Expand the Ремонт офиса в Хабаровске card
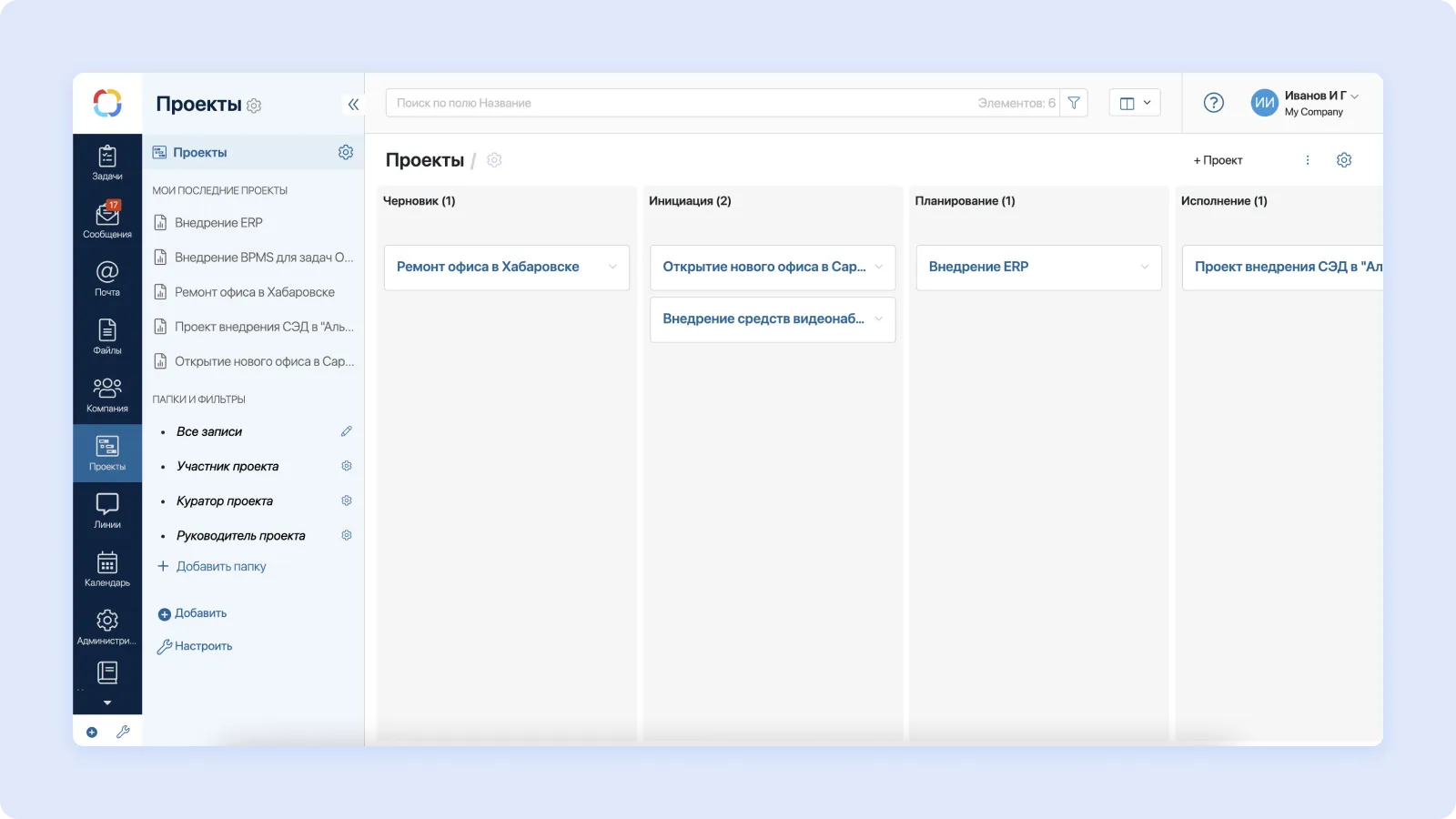The height and width of the screenshot is (819, 1456). tap(612, 267)
